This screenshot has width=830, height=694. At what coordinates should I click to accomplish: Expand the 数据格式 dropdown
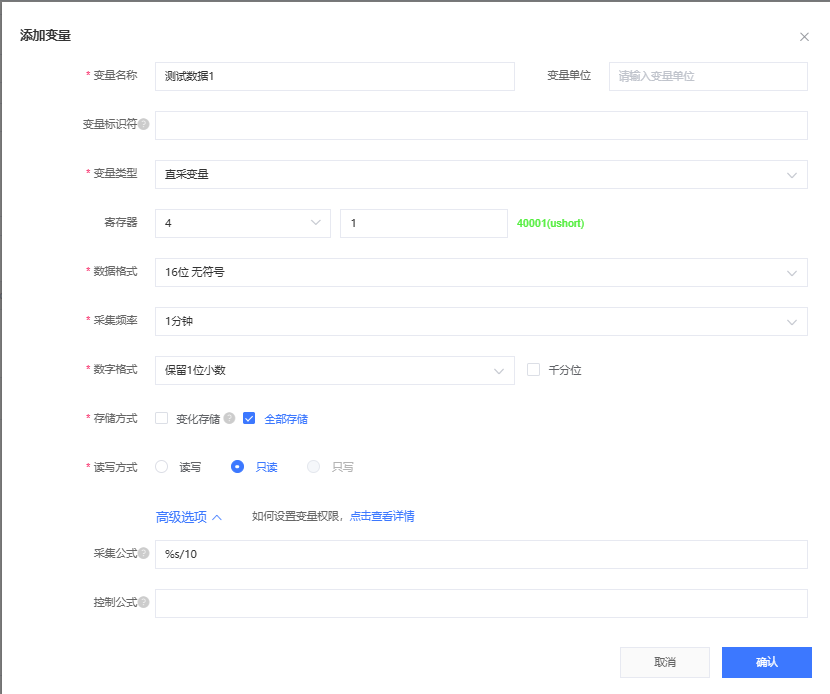click(480, 272)
